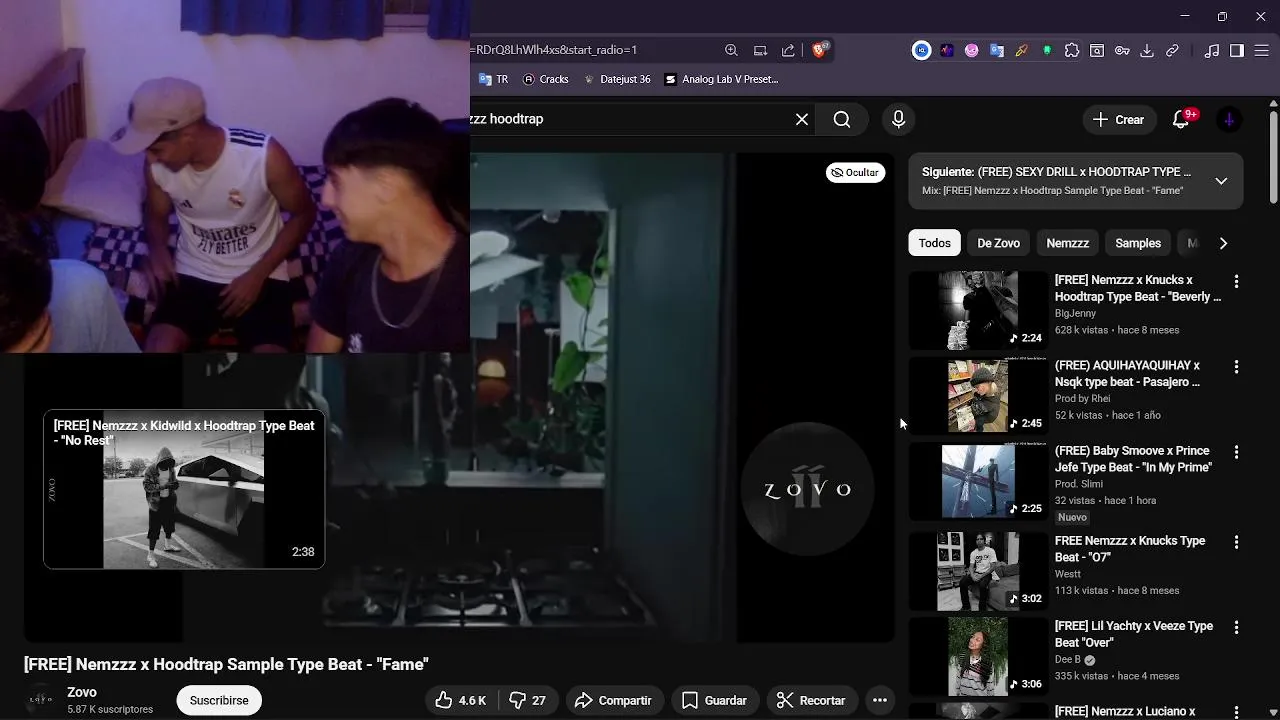The width and height of the screenshot is (1280, 720).
Task: Click the Suscribirse button
Action: [x=219, y=700]
